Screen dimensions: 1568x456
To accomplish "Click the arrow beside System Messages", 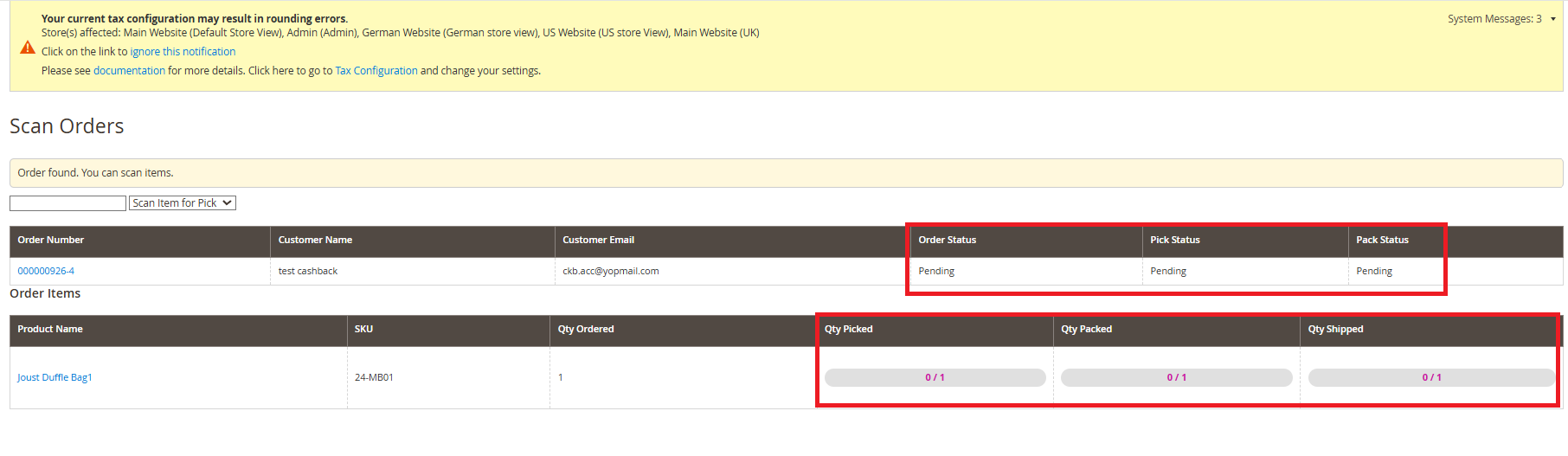I will click(1553, 19).
